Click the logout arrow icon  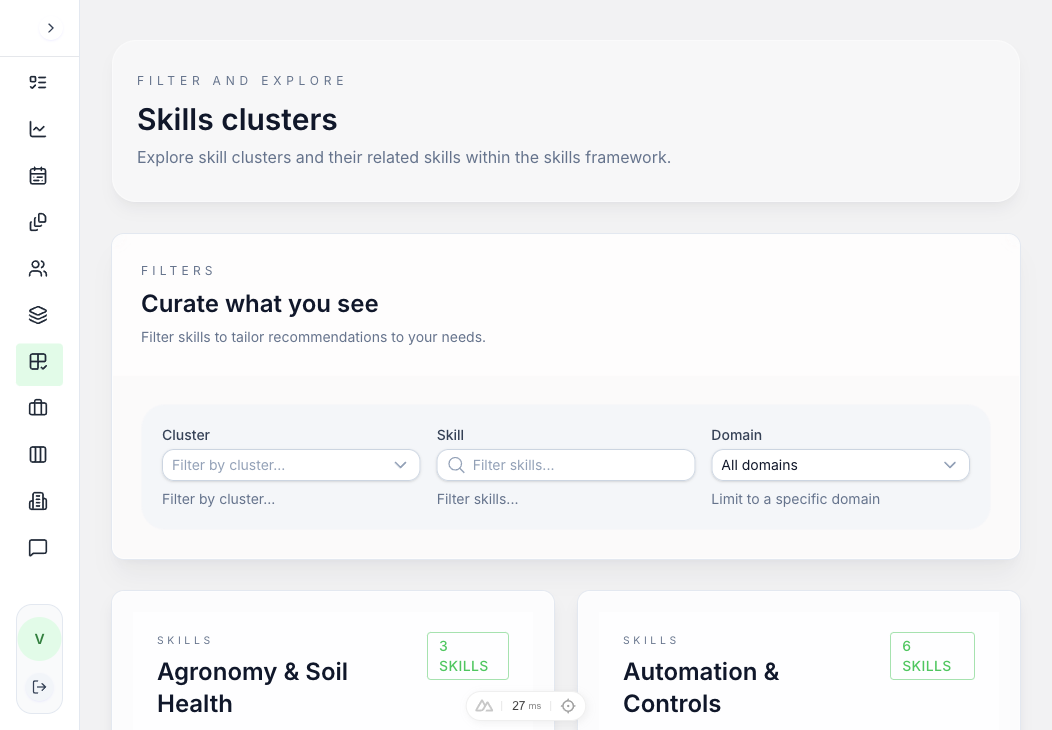coord(40,687)
